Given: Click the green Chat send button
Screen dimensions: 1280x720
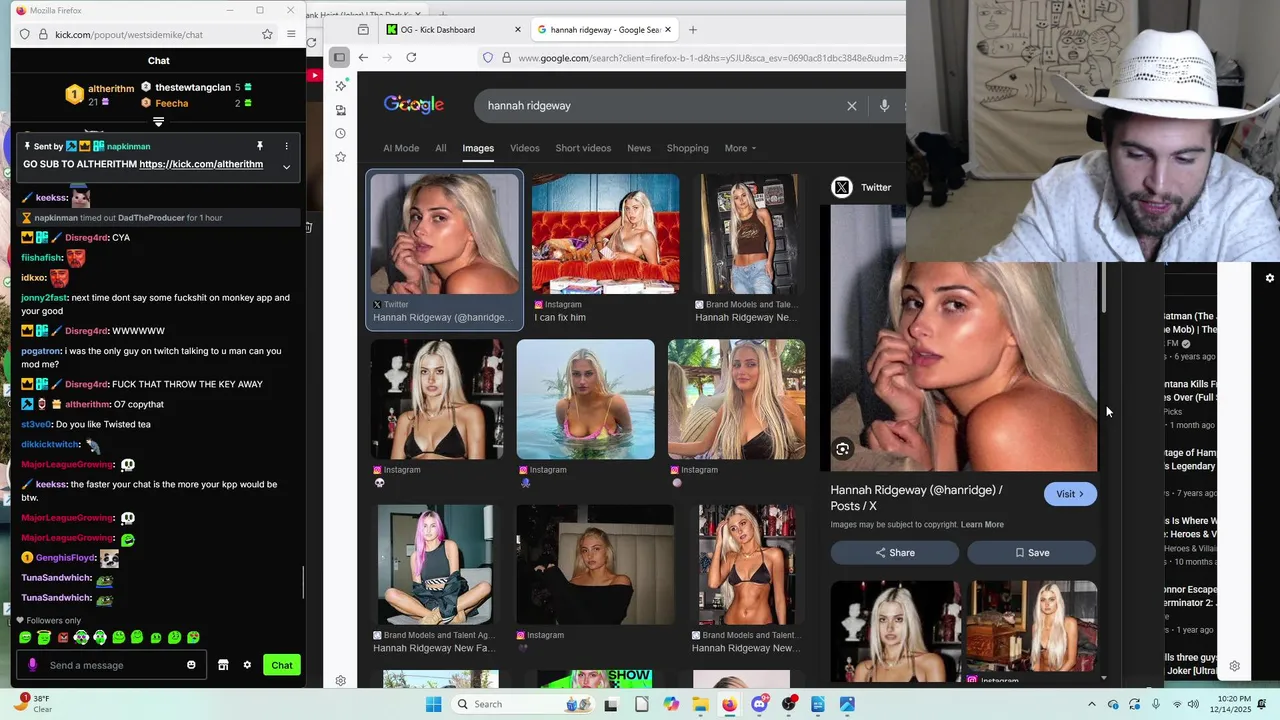Looking at the screenshot, I should [282, 665].
